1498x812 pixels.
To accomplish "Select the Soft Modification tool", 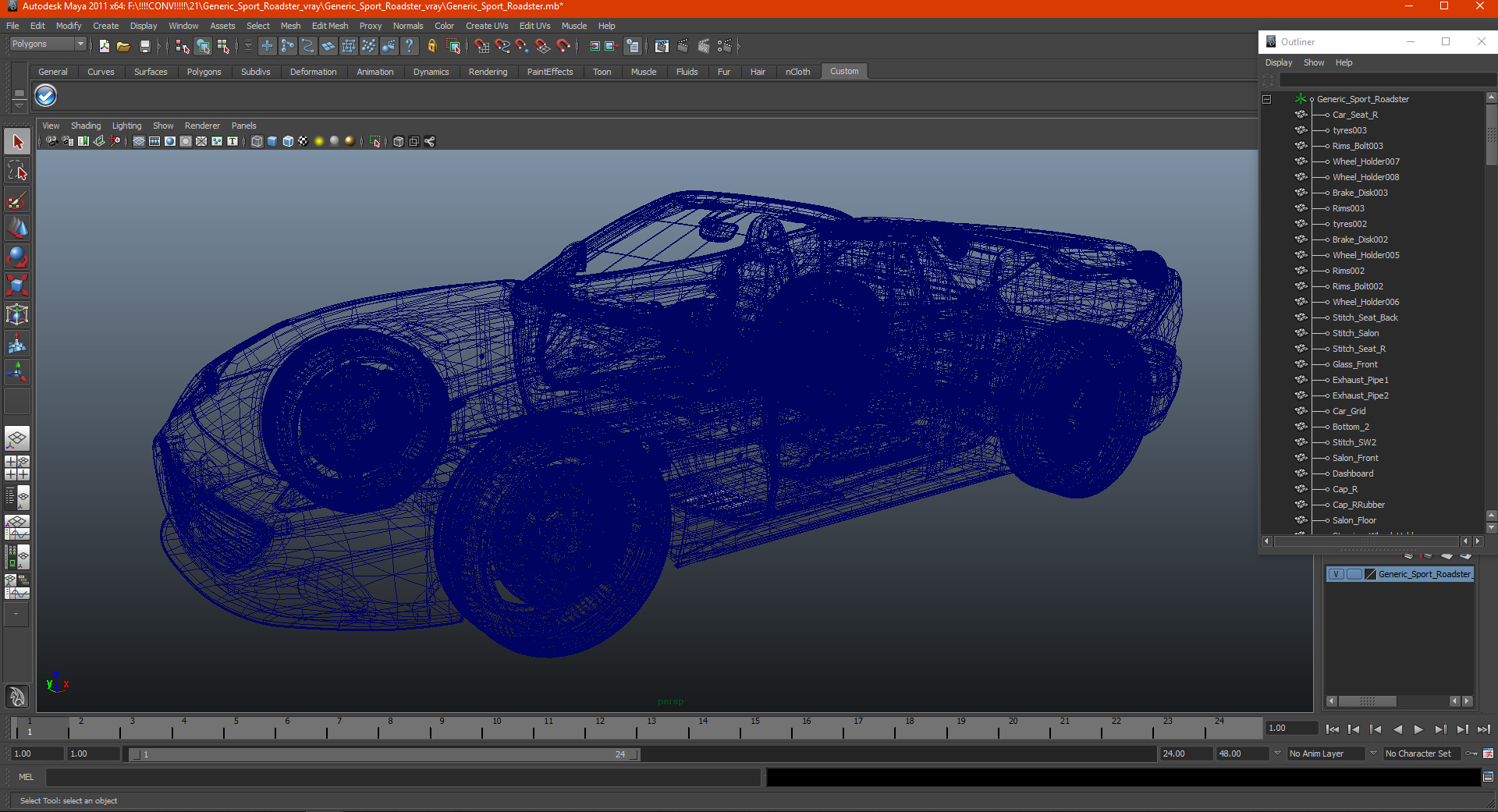I will (x=17, y=343).
